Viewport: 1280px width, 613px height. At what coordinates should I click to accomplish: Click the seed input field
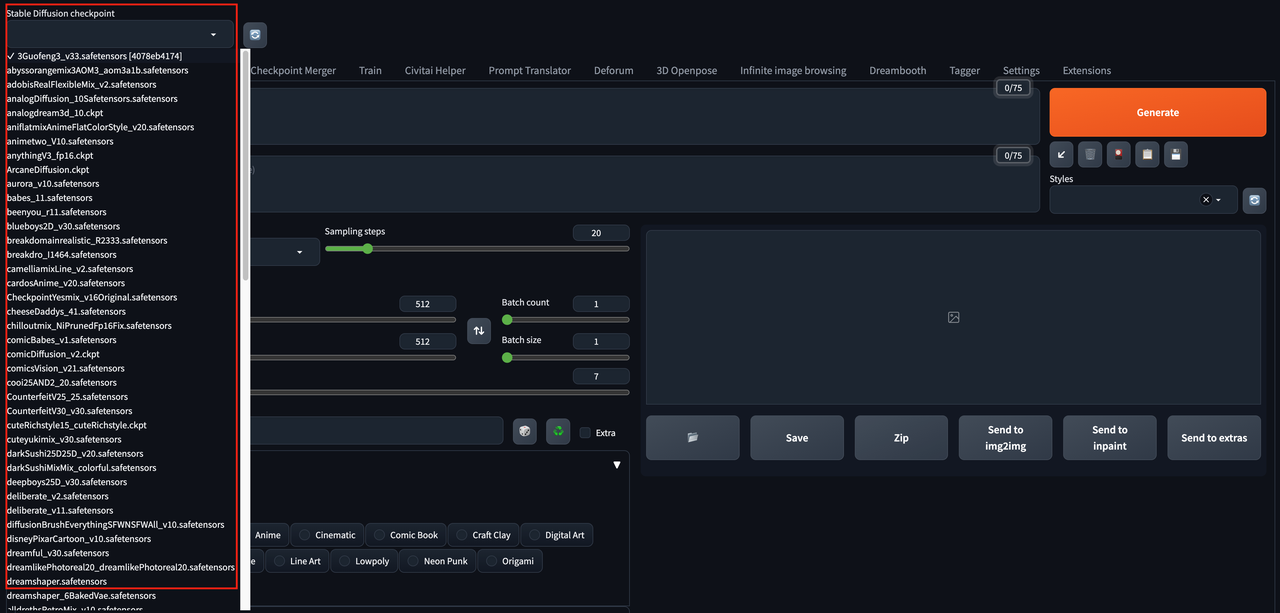376,431
